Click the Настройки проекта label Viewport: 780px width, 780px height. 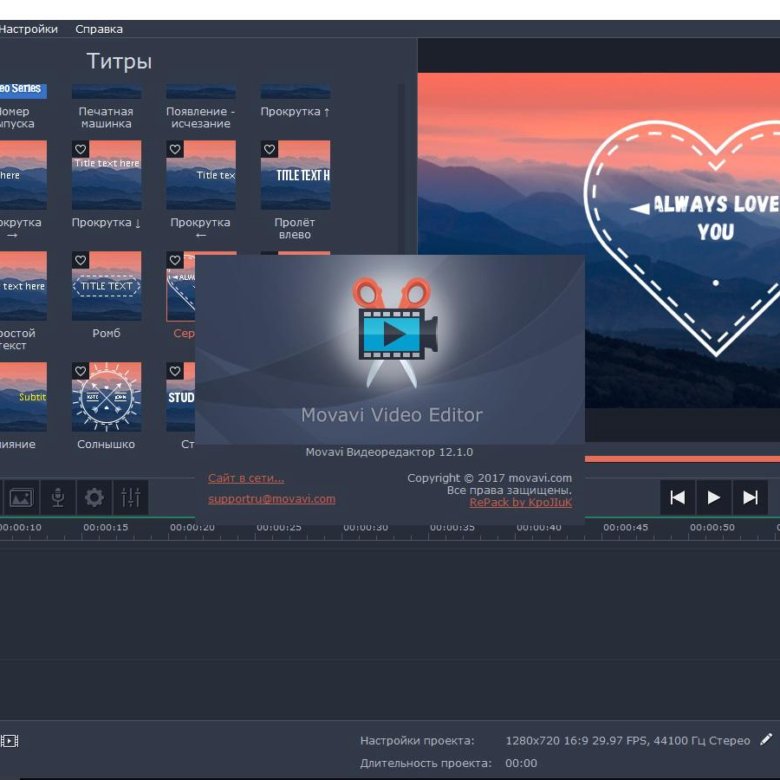[x=417, y=741]
